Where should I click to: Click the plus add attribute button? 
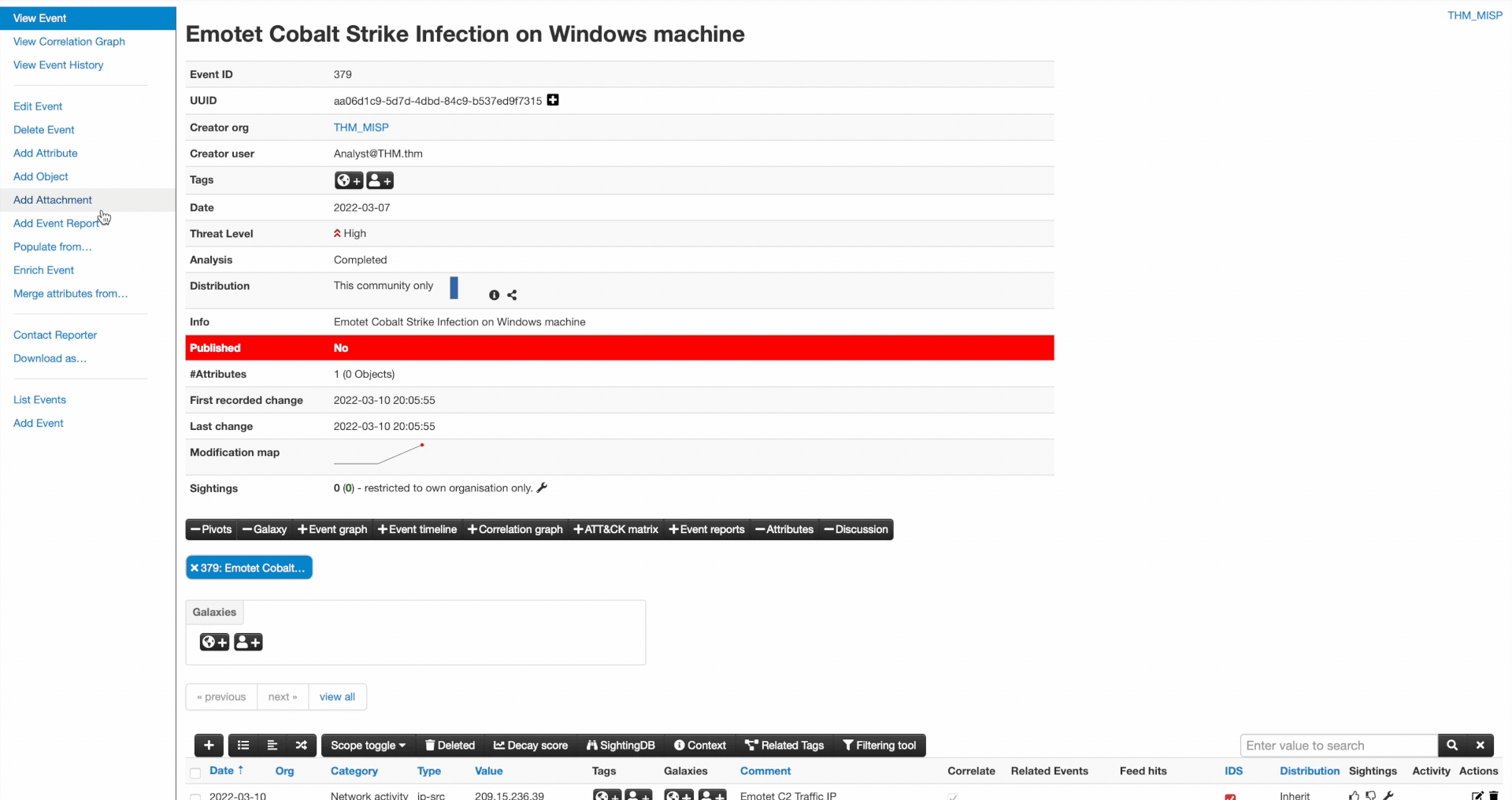(x=209, y=745)
